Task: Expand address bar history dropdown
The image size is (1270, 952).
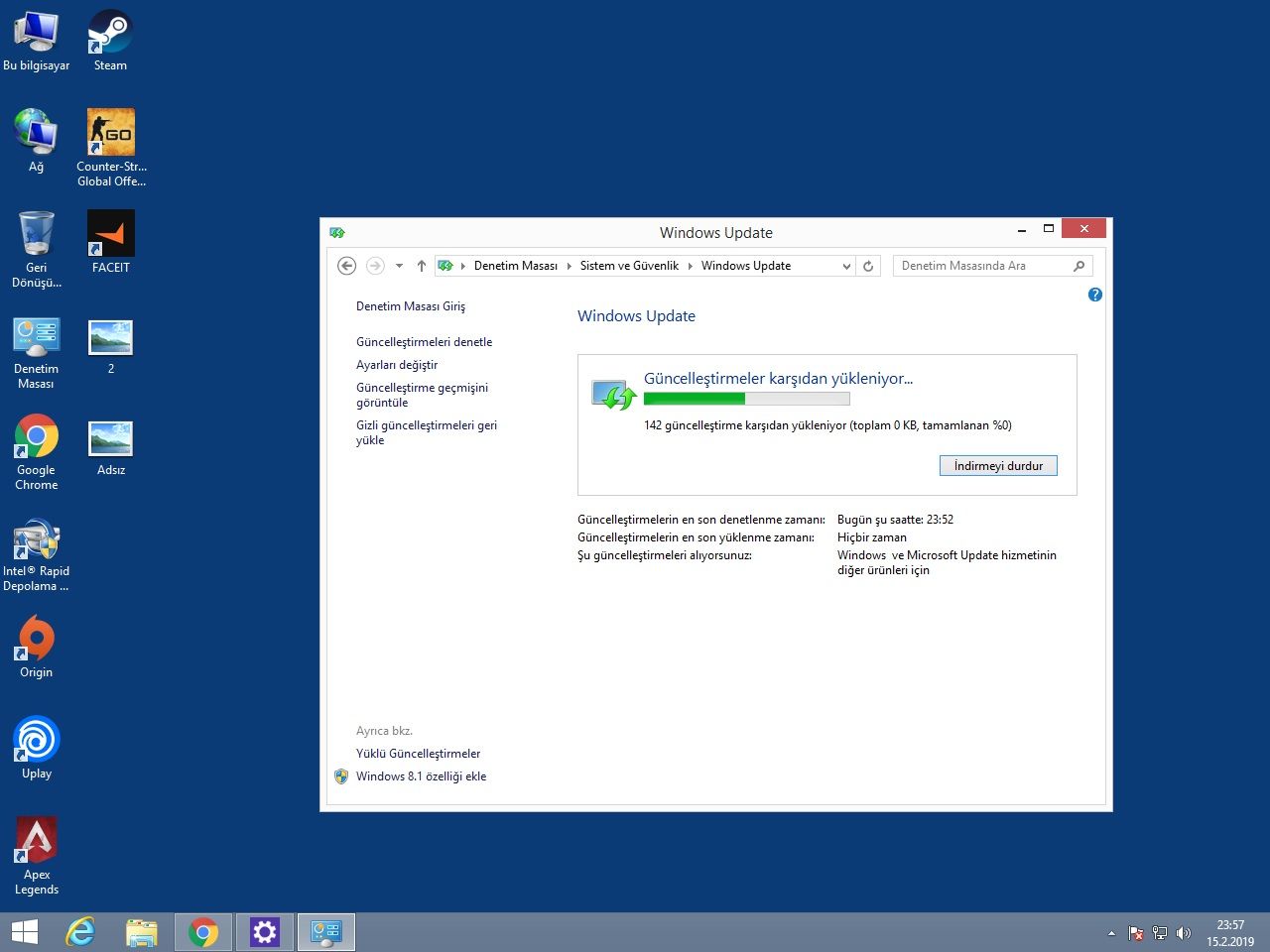Action: pyautogui.click(x=846, y=266)
